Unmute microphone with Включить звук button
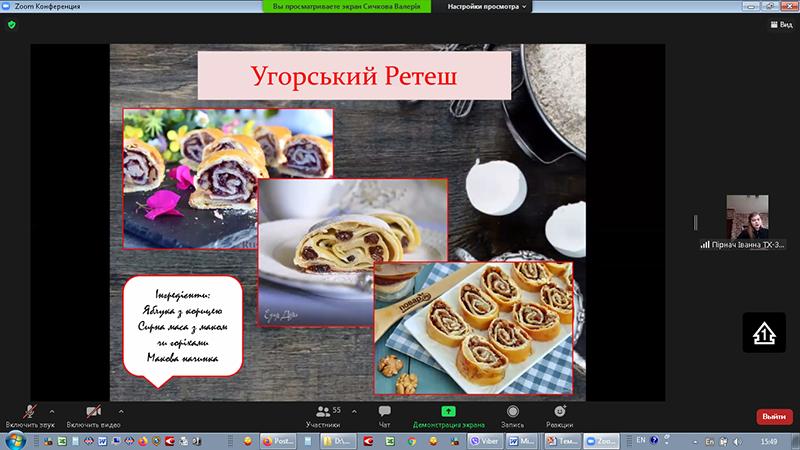 tap(31, 415)
